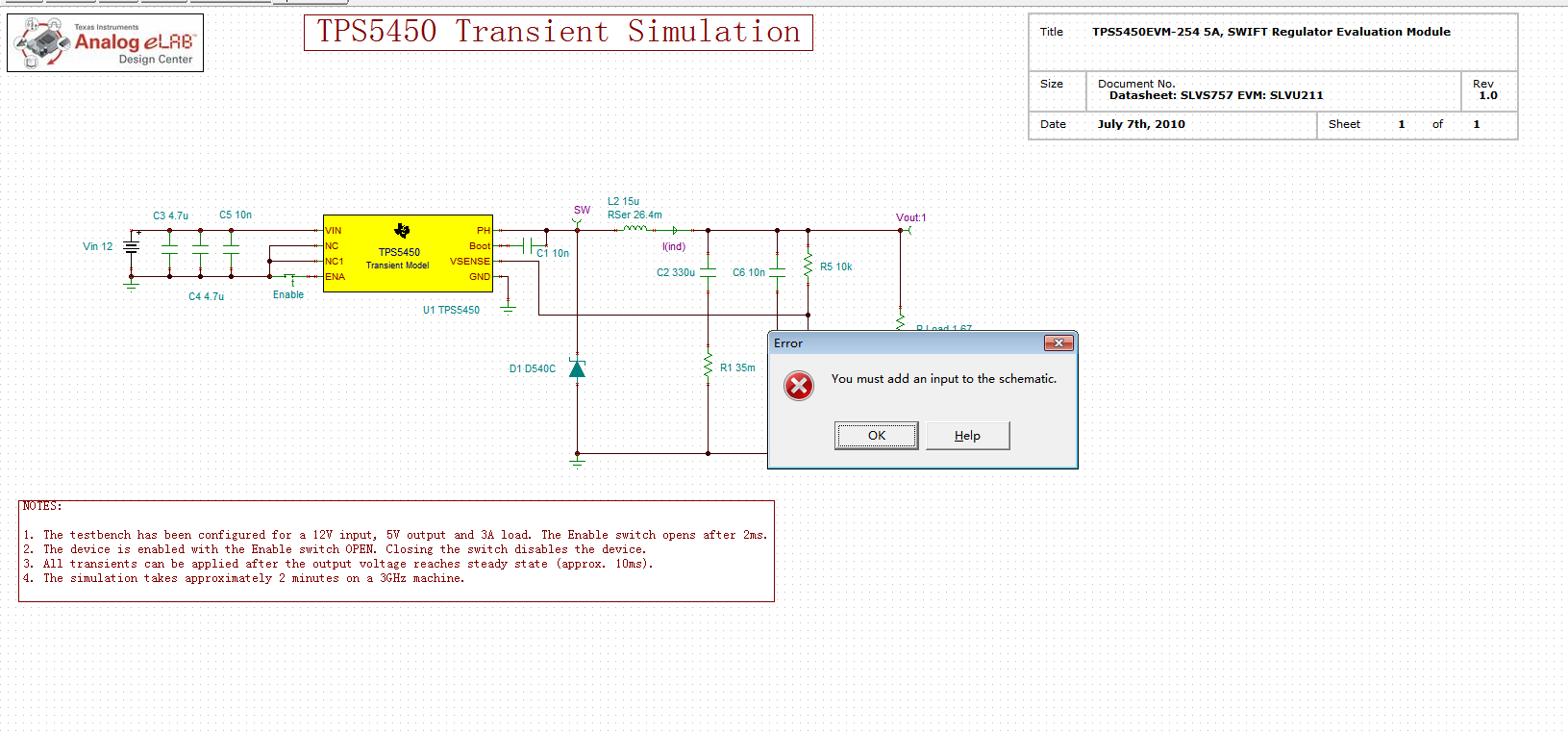Click the "C6 10n" label
Image resolution: width=1568 pixels, height=734 pixels.
point(749,272)
